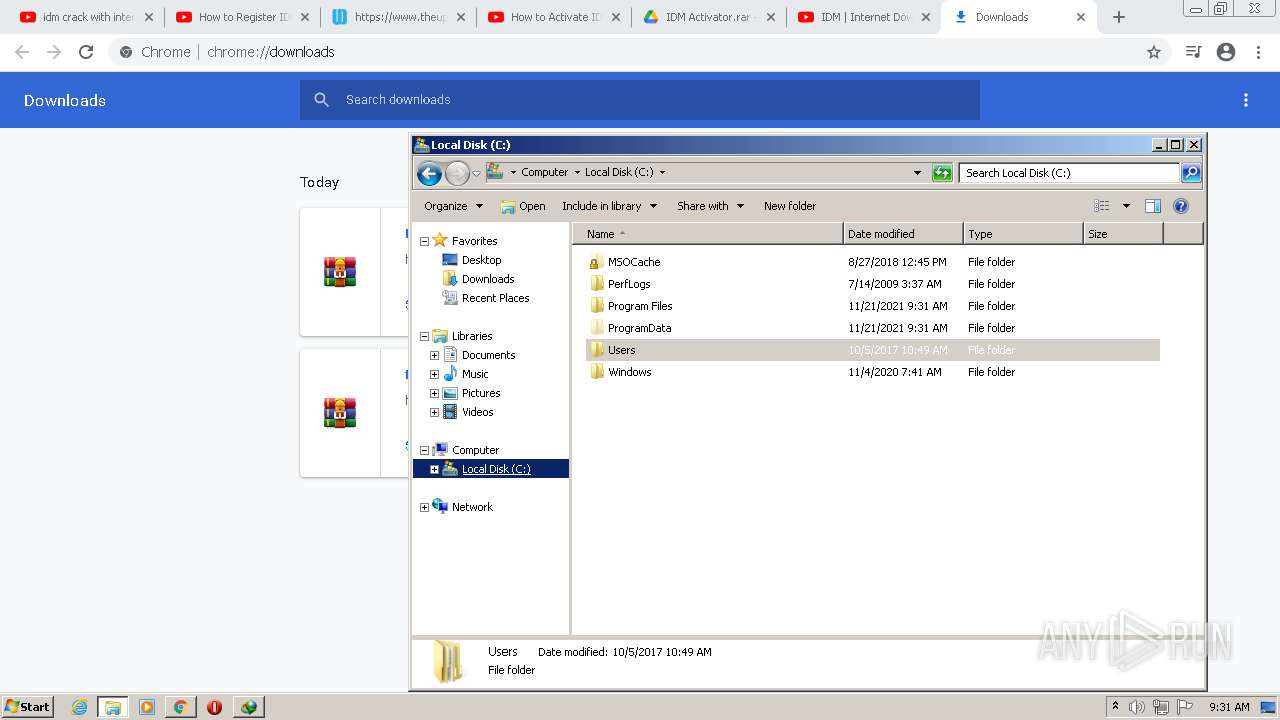Open the Share with dropdown
This screenshot has height=720, width=1280.
710,206
